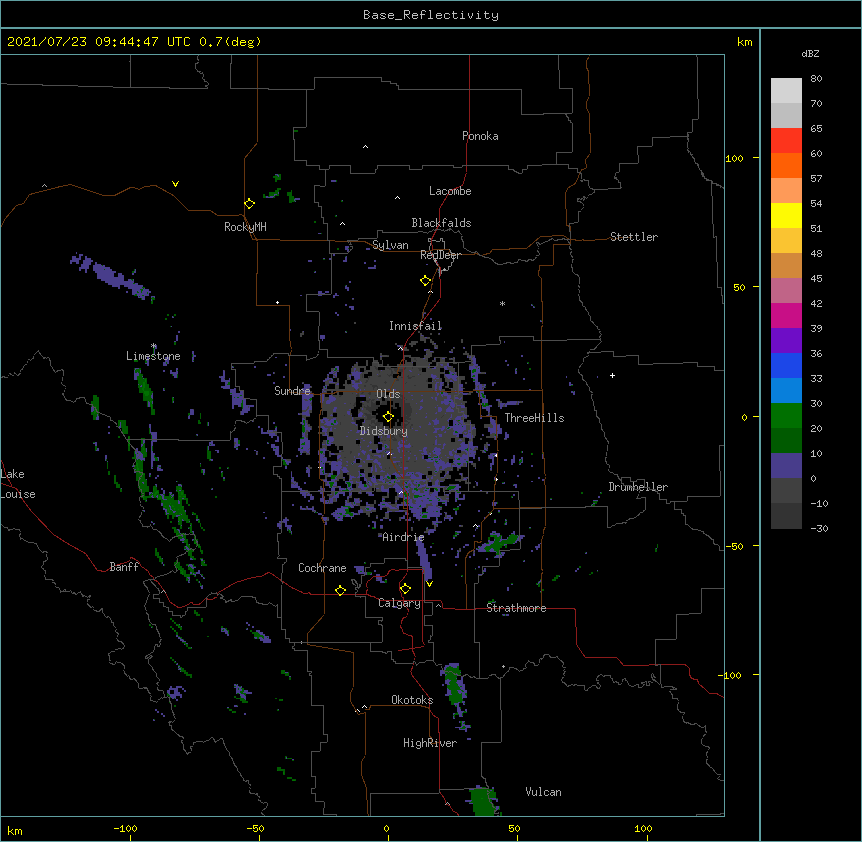Click the Lacombe city label
Screen dimensions: 862x842
(x=450, y=191)
